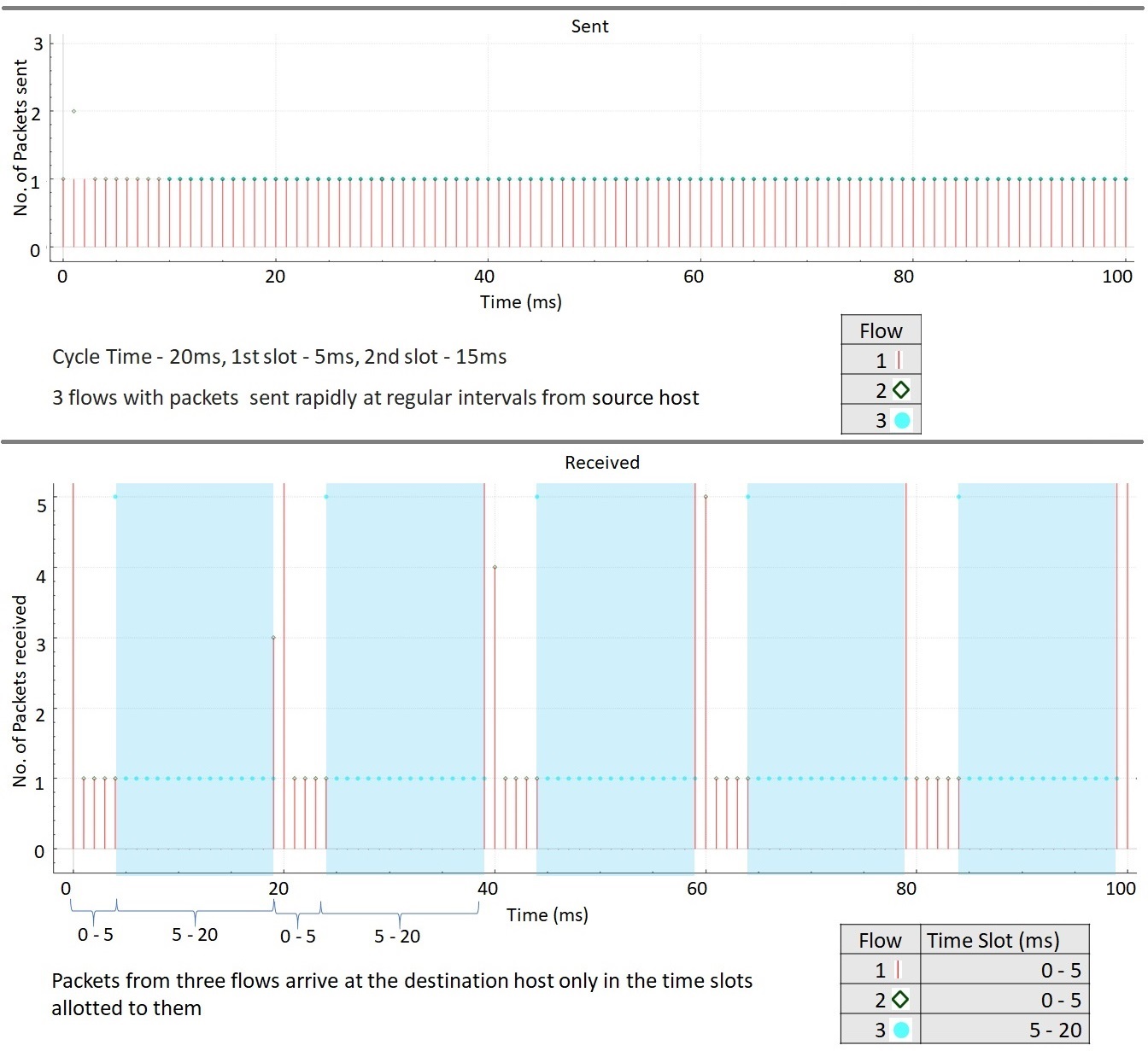Click the cycle time description text
Screen dimensions: 1148x1051
(279, 357)
